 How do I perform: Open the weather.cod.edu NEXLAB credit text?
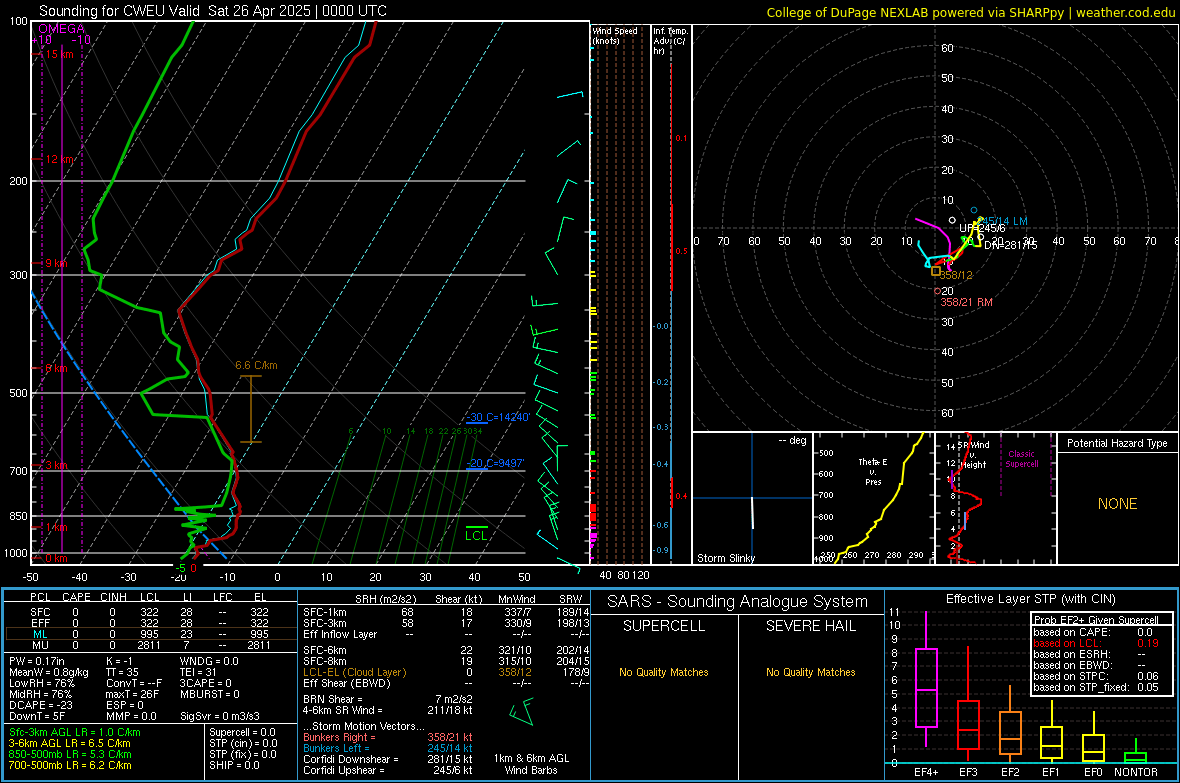pos(971,12)
